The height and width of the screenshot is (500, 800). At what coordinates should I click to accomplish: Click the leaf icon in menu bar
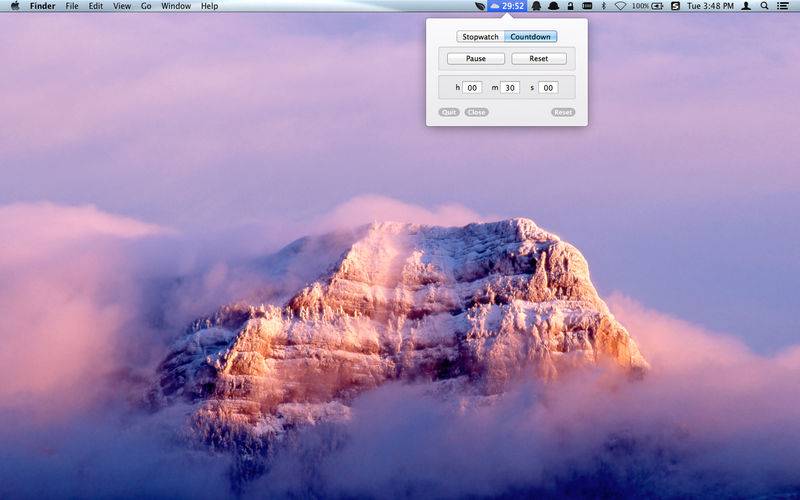tap(480, 6)
